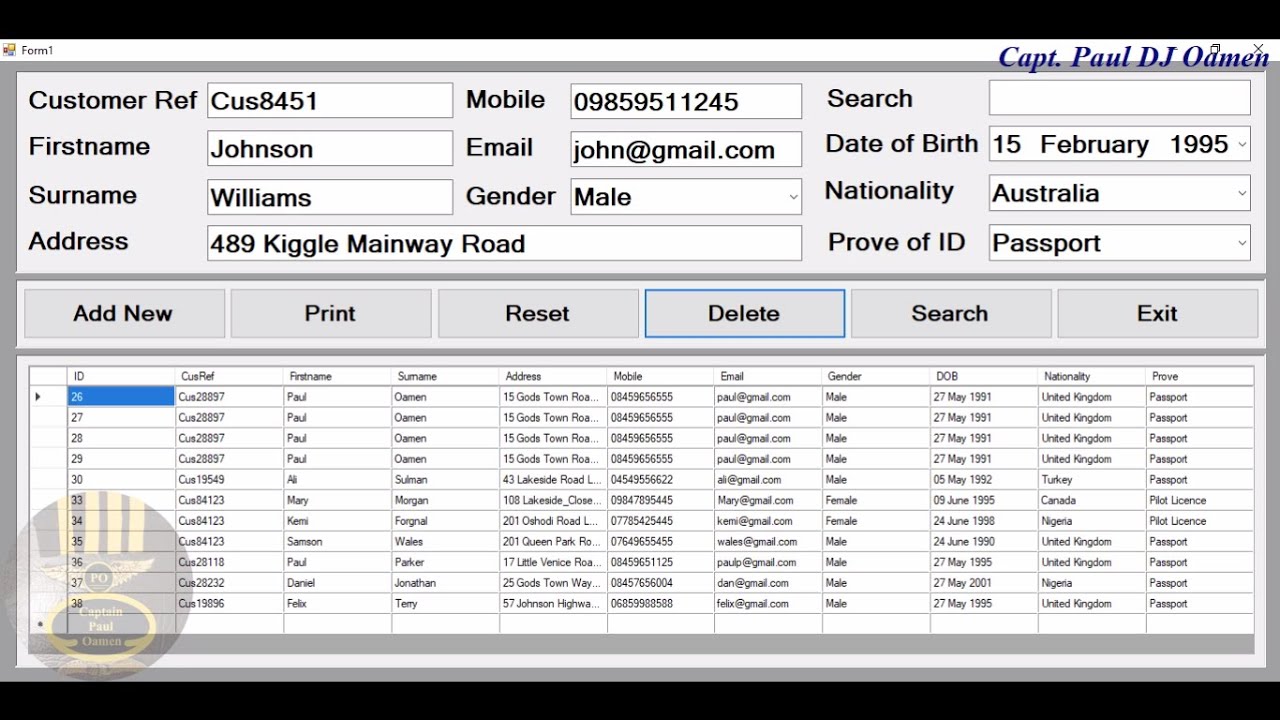The width and height of the screenshot is (1280, 720).
Task: Click the grid's Email column header
Action: coord(768,376)
